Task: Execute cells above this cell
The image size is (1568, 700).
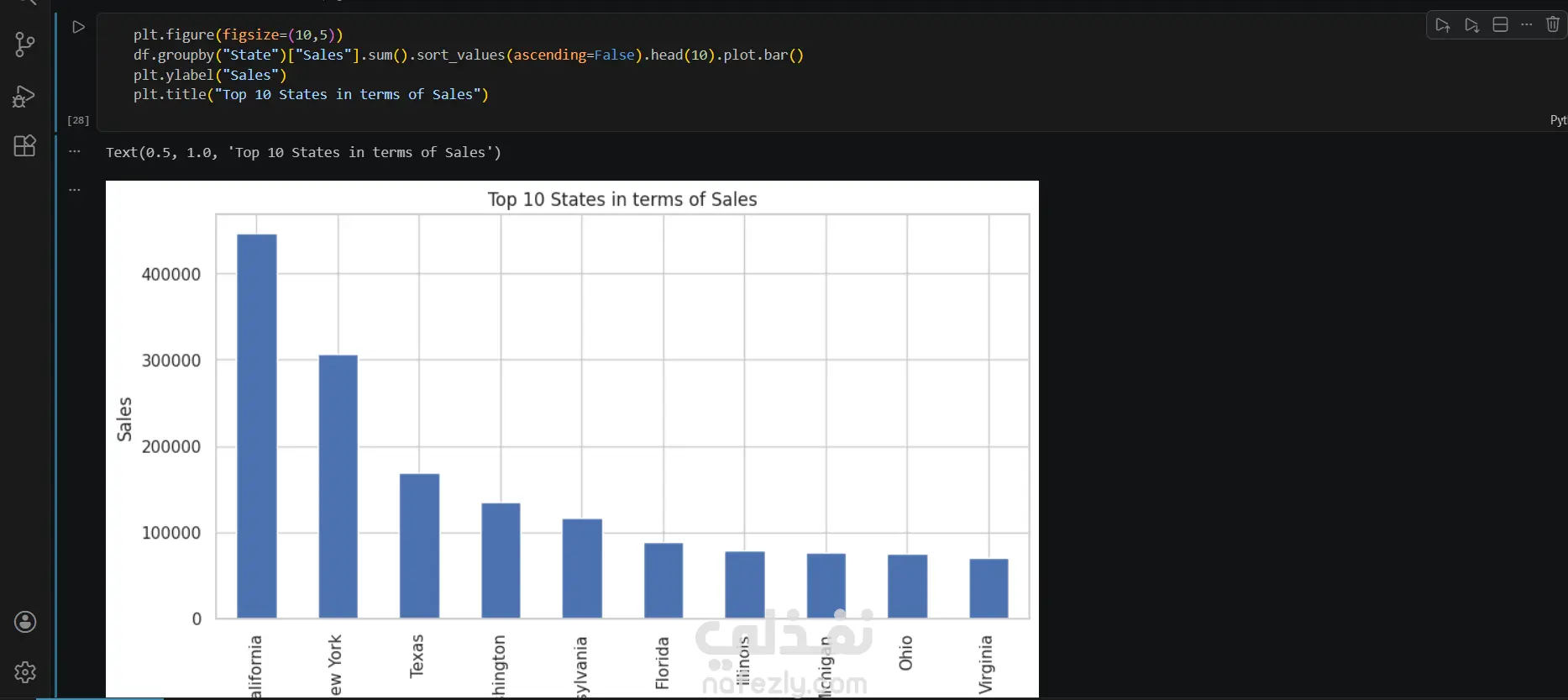Action: [1443, 25]
